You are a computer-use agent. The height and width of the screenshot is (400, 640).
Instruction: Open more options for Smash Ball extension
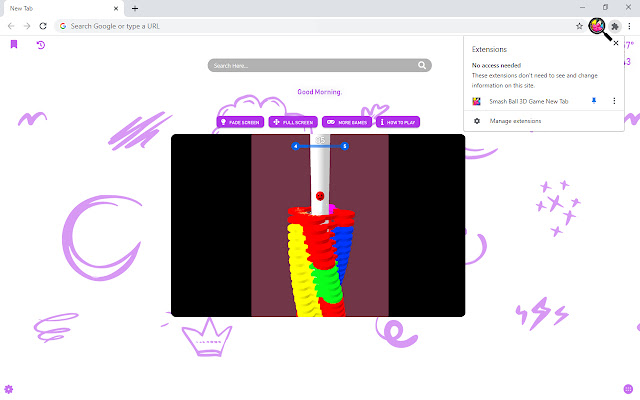614,101
